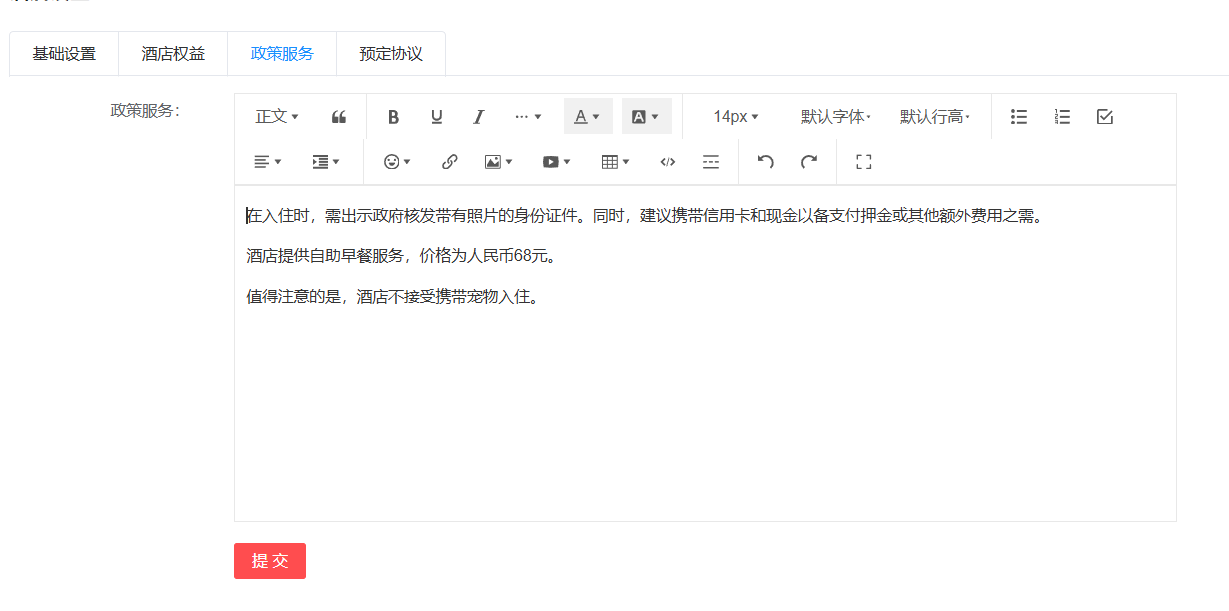
Task: Expand the 默认字体 font family dropdown
Action: click(x=835, y=117)
